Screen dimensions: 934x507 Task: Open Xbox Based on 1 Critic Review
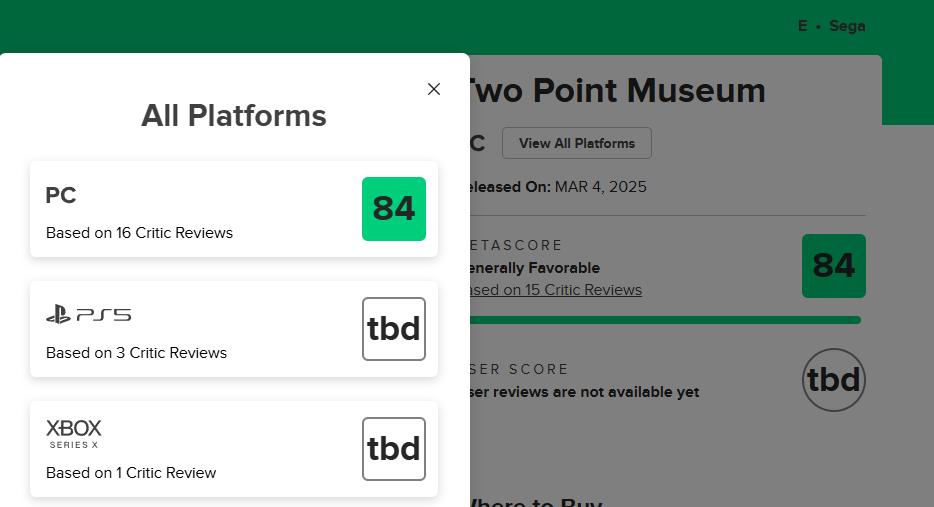pyautogui.click(x=131, y=473)
